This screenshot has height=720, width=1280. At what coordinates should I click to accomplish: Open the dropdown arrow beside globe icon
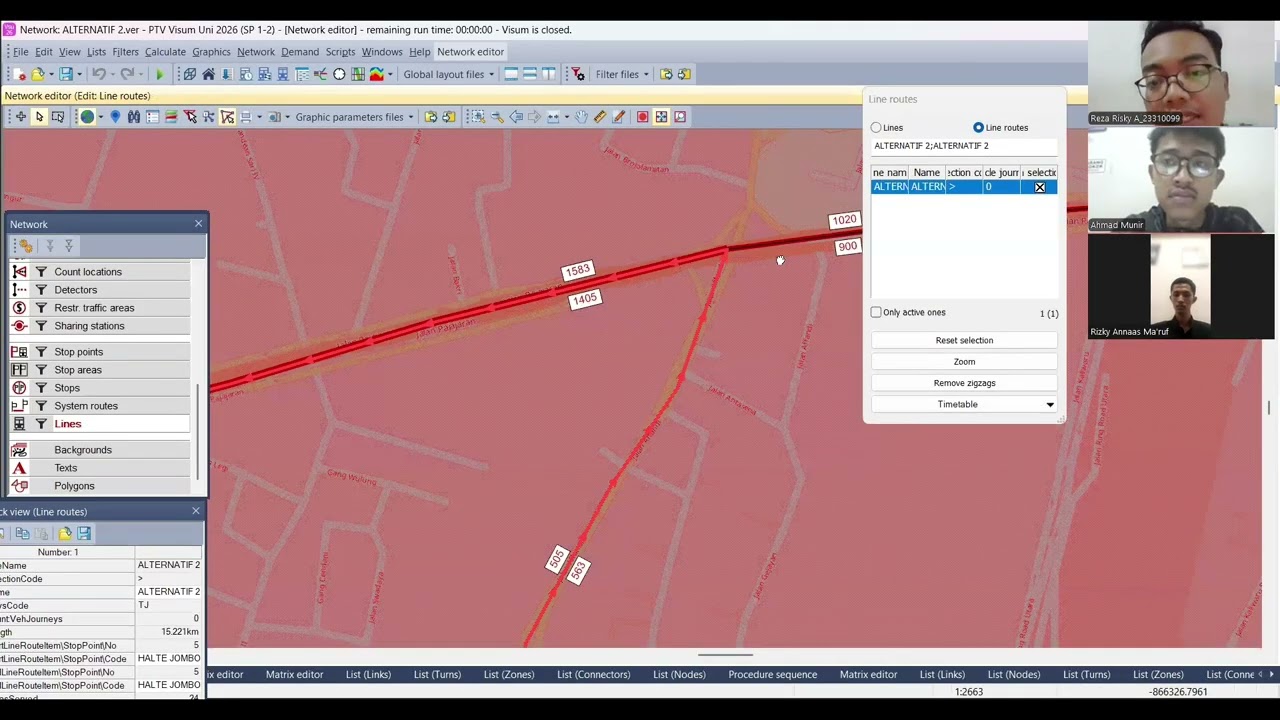tap(100, 117)
